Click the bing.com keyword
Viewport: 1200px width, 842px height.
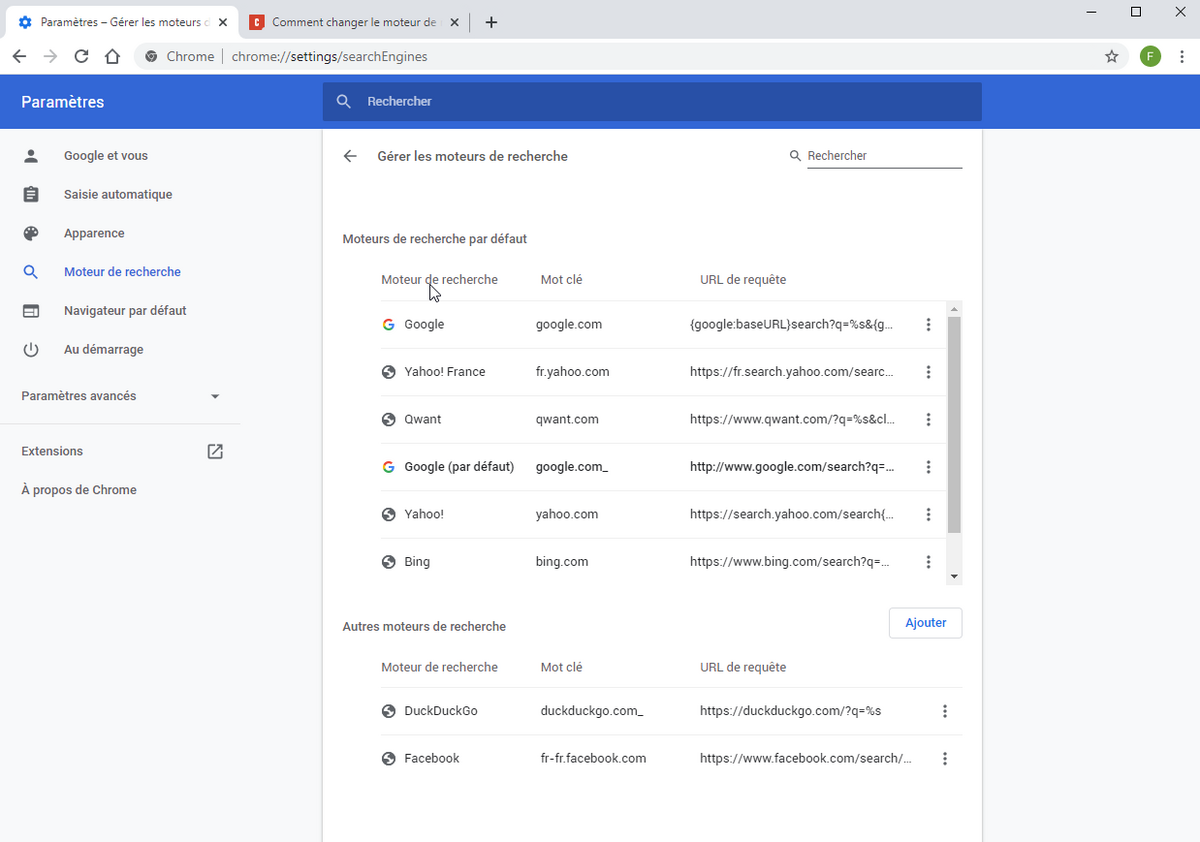click(x=562, y=562)
